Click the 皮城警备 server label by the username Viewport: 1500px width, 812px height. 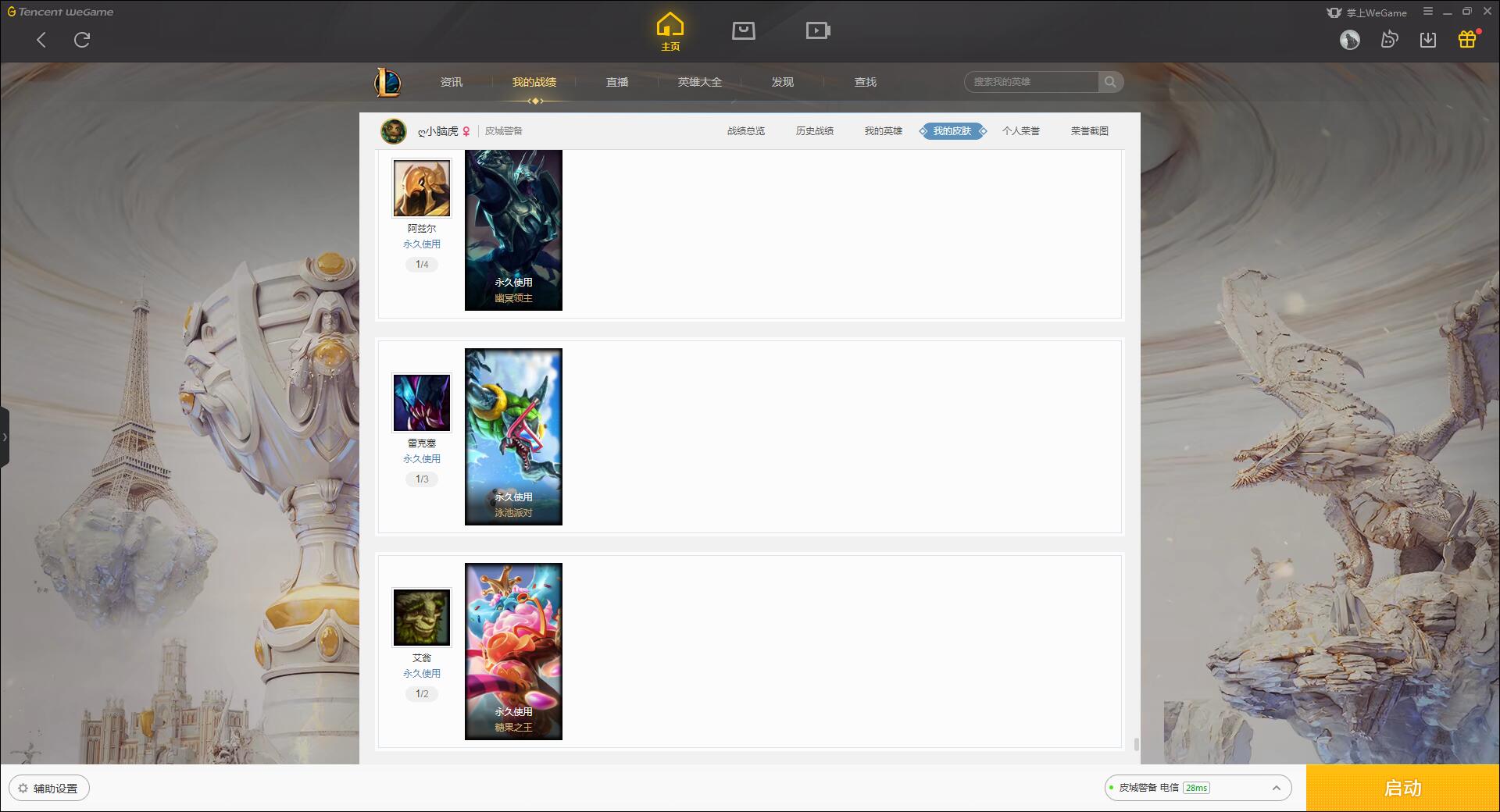point(504,131)
